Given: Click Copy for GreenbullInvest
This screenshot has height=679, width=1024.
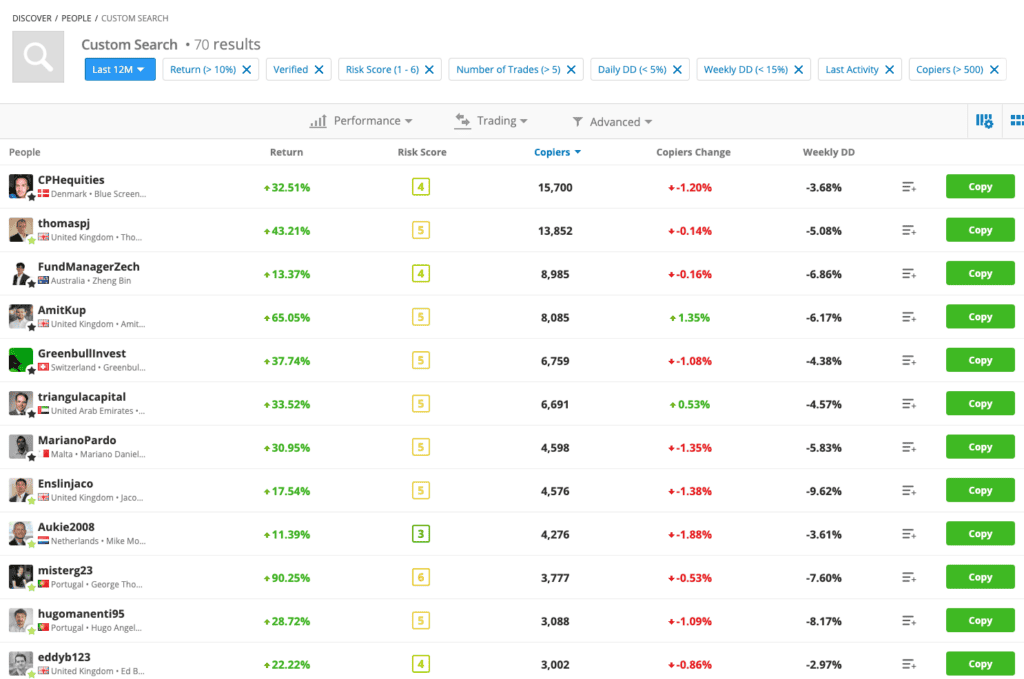Looking at the screenshot, I should click(979, 360).
